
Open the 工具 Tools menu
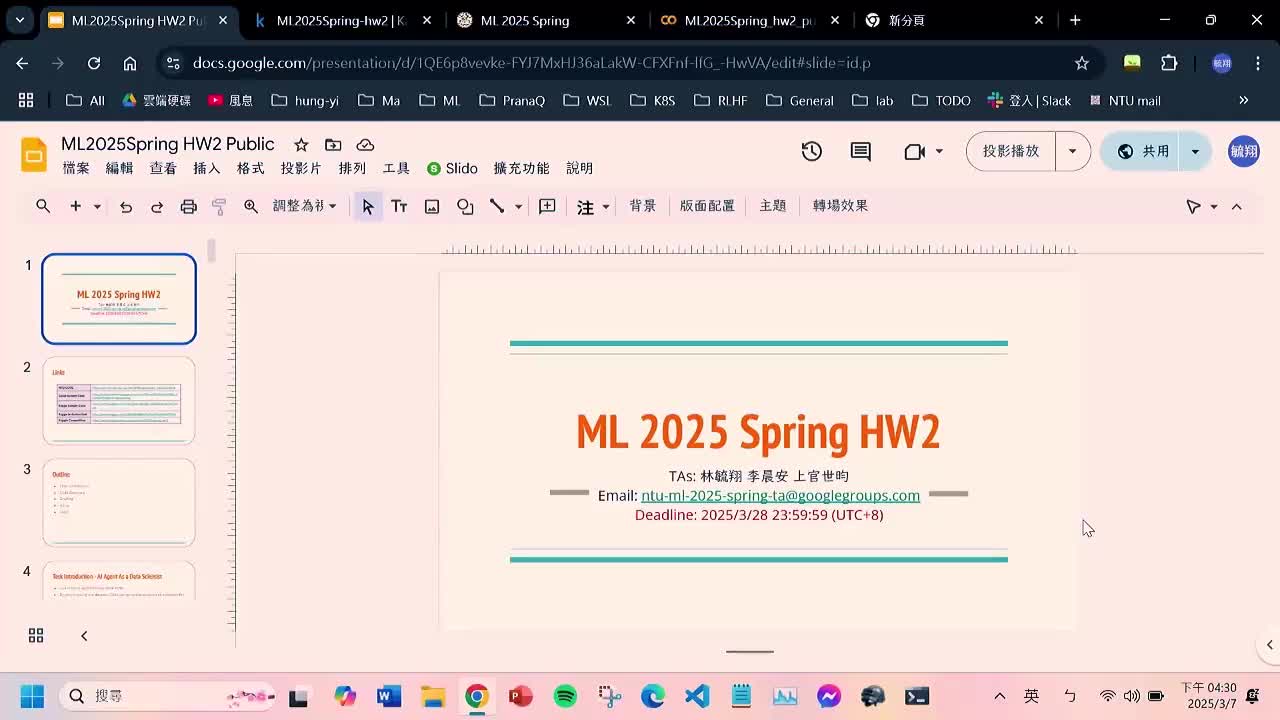(396, 168)
